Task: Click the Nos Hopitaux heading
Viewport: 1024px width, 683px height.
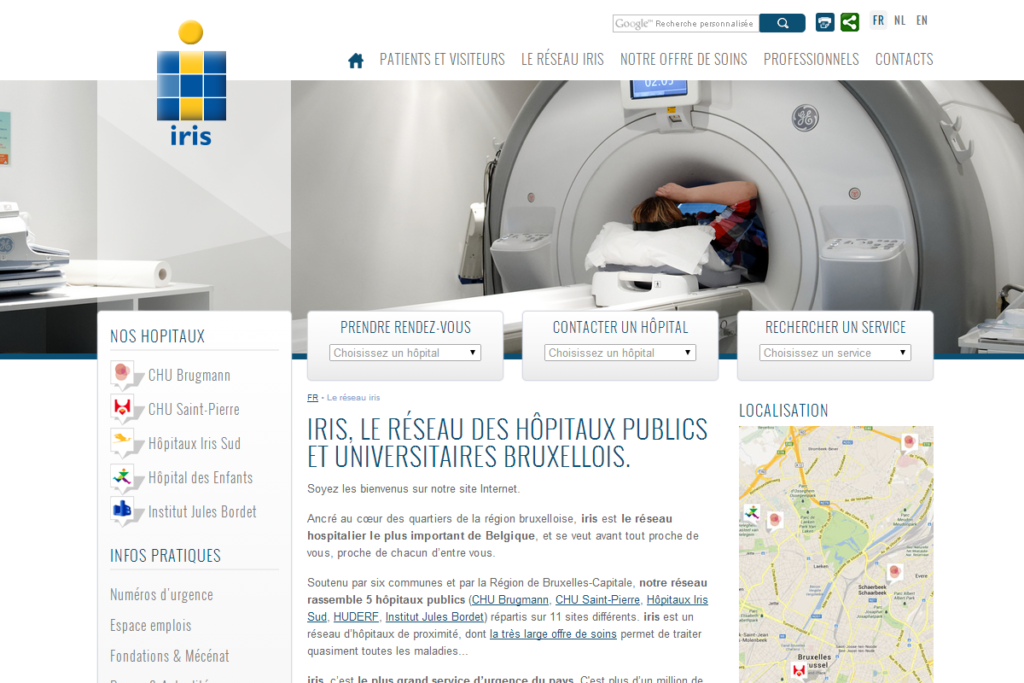Action: point(157,336)
